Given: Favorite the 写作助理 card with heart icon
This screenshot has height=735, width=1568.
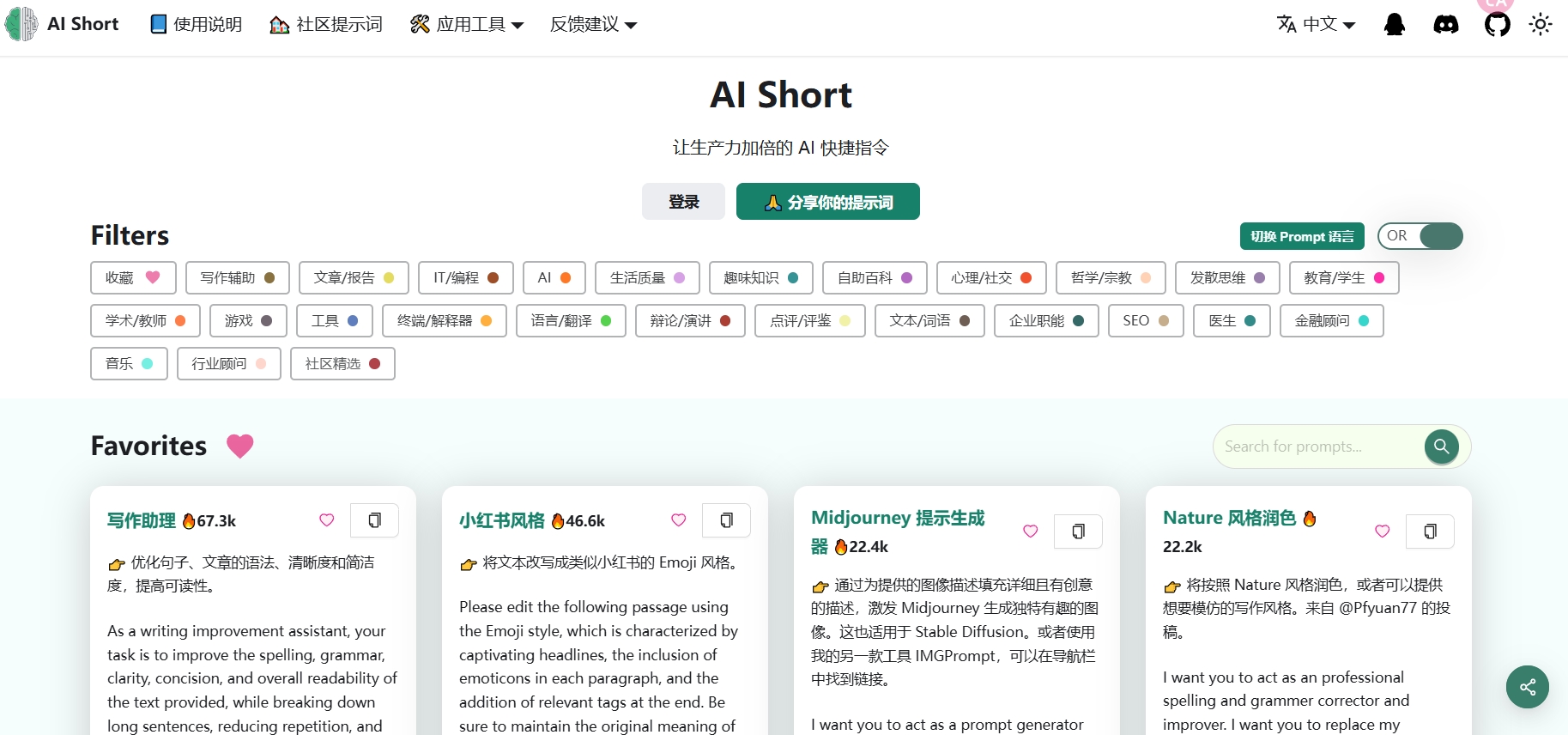Looking at the screenshot, I should 327,520.
